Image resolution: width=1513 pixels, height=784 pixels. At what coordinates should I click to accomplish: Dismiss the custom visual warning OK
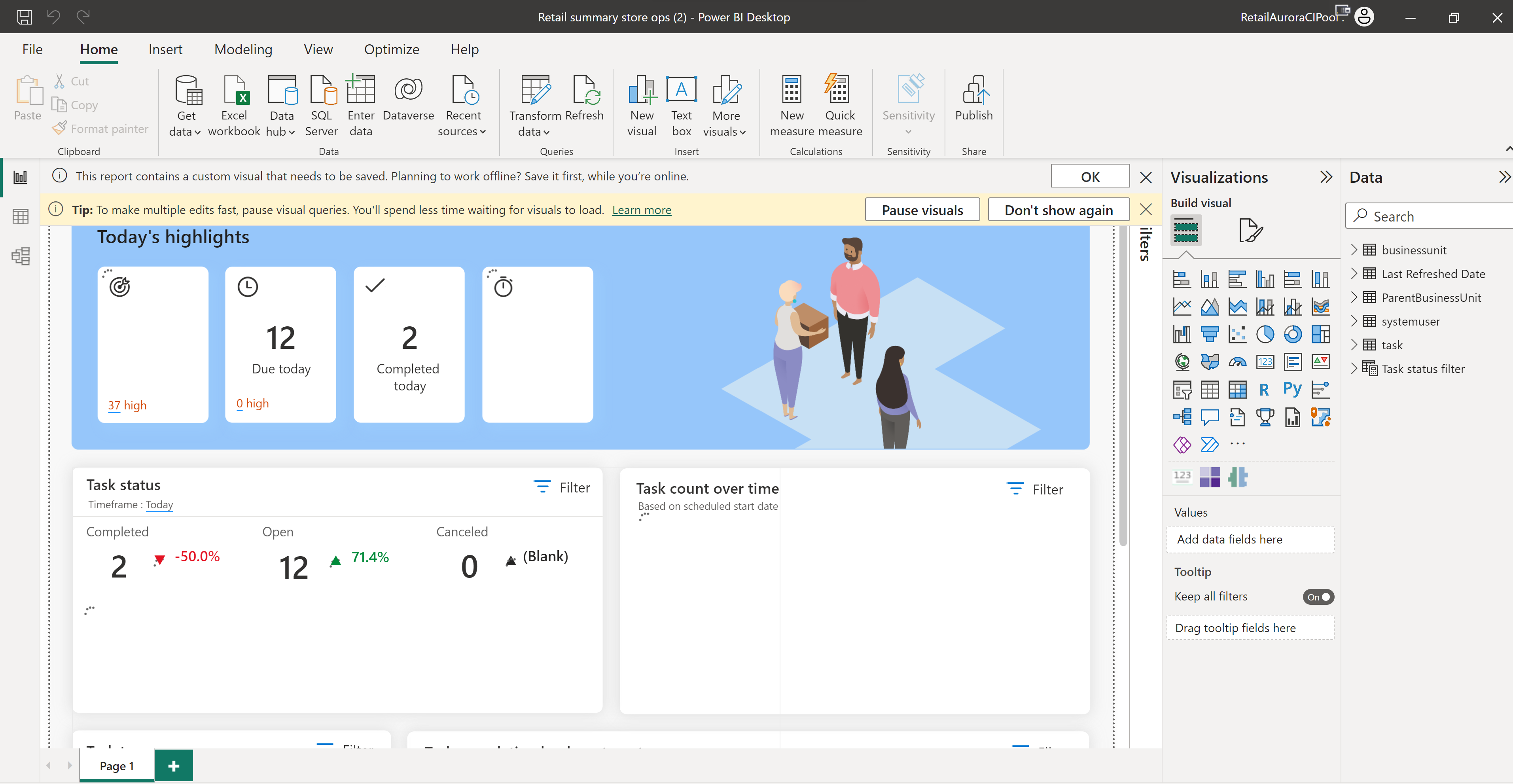(1088, 176)
